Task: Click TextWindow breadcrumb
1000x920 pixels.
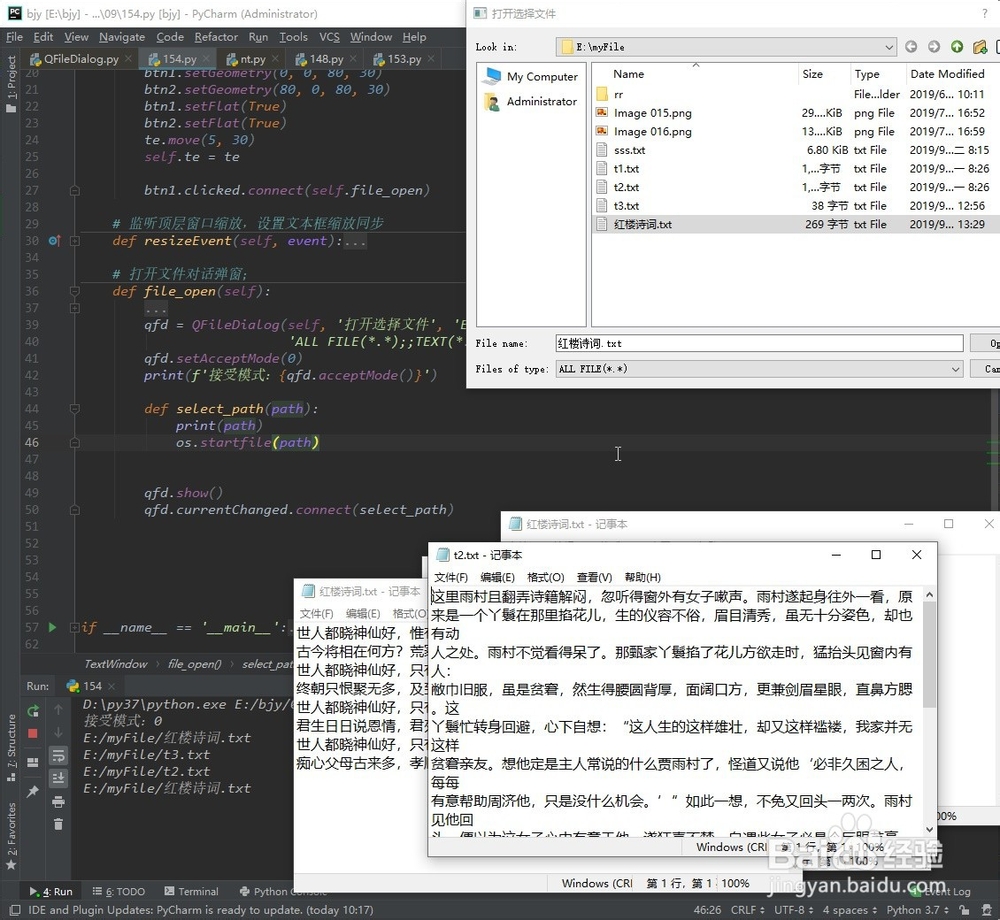Action: click(x=115, y=664)
